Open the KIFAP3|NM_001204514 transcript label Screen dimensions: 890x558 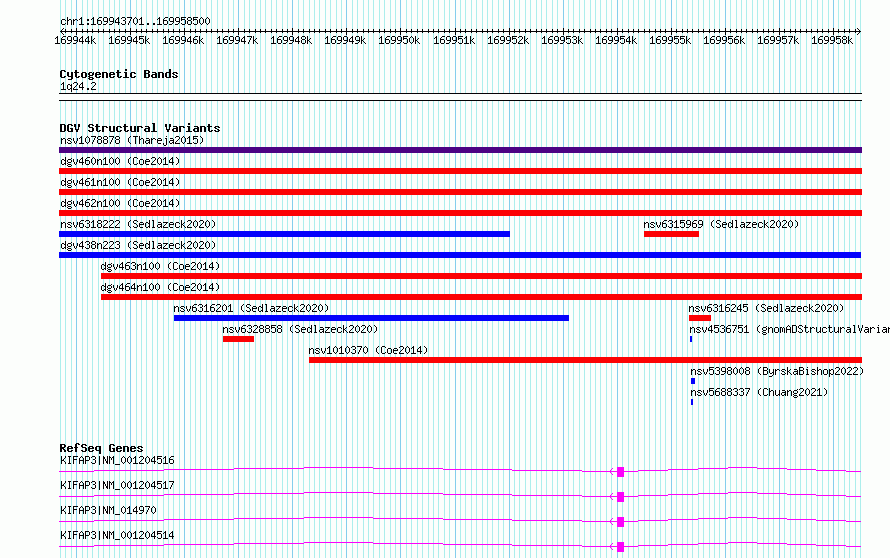pos(117,535)
